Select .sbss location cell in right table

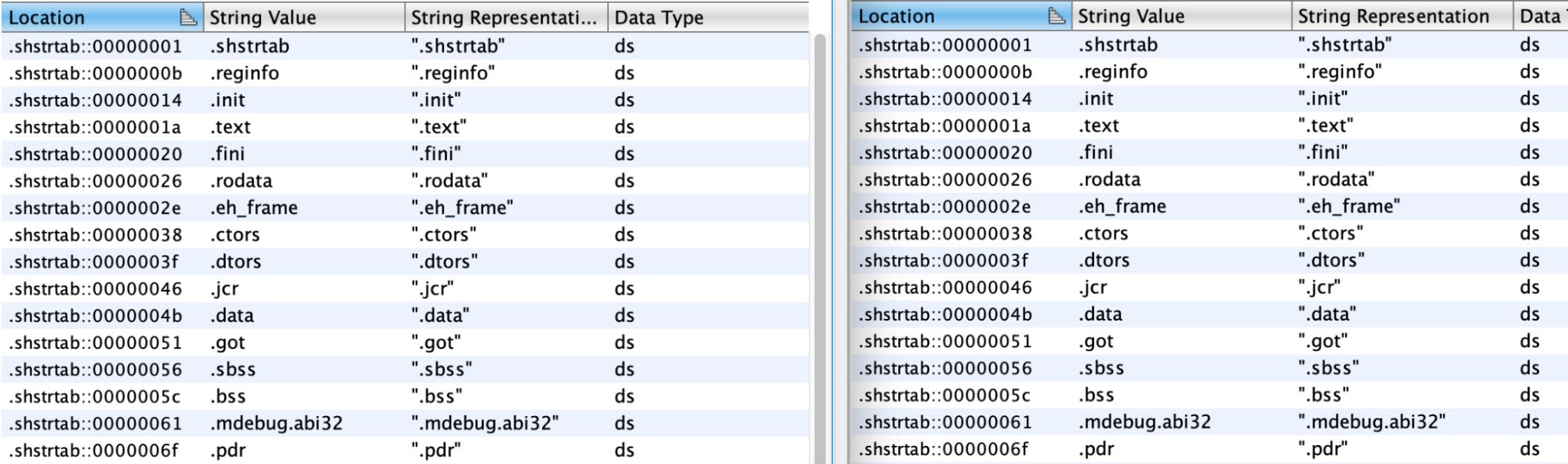[x=944, y=368]
